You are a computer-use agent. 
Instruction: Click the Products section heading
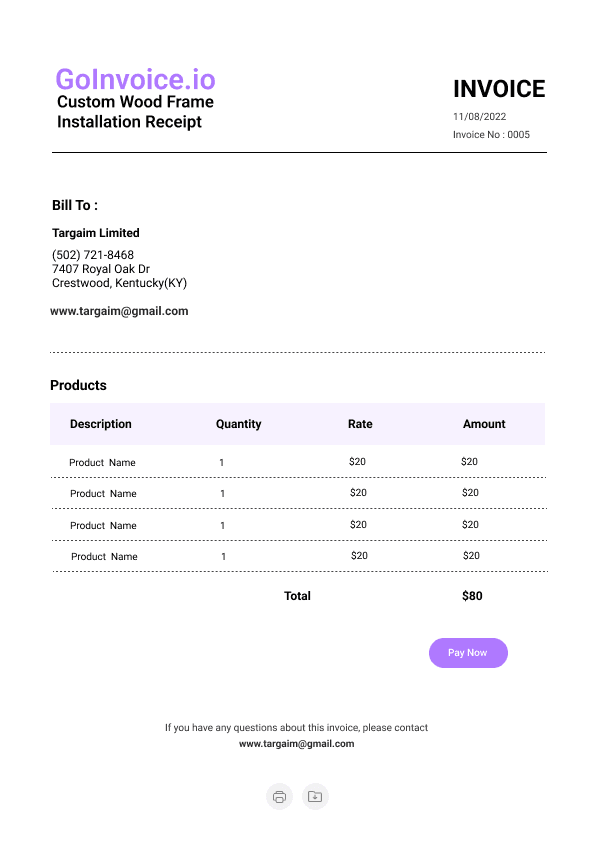coord(78,385)
